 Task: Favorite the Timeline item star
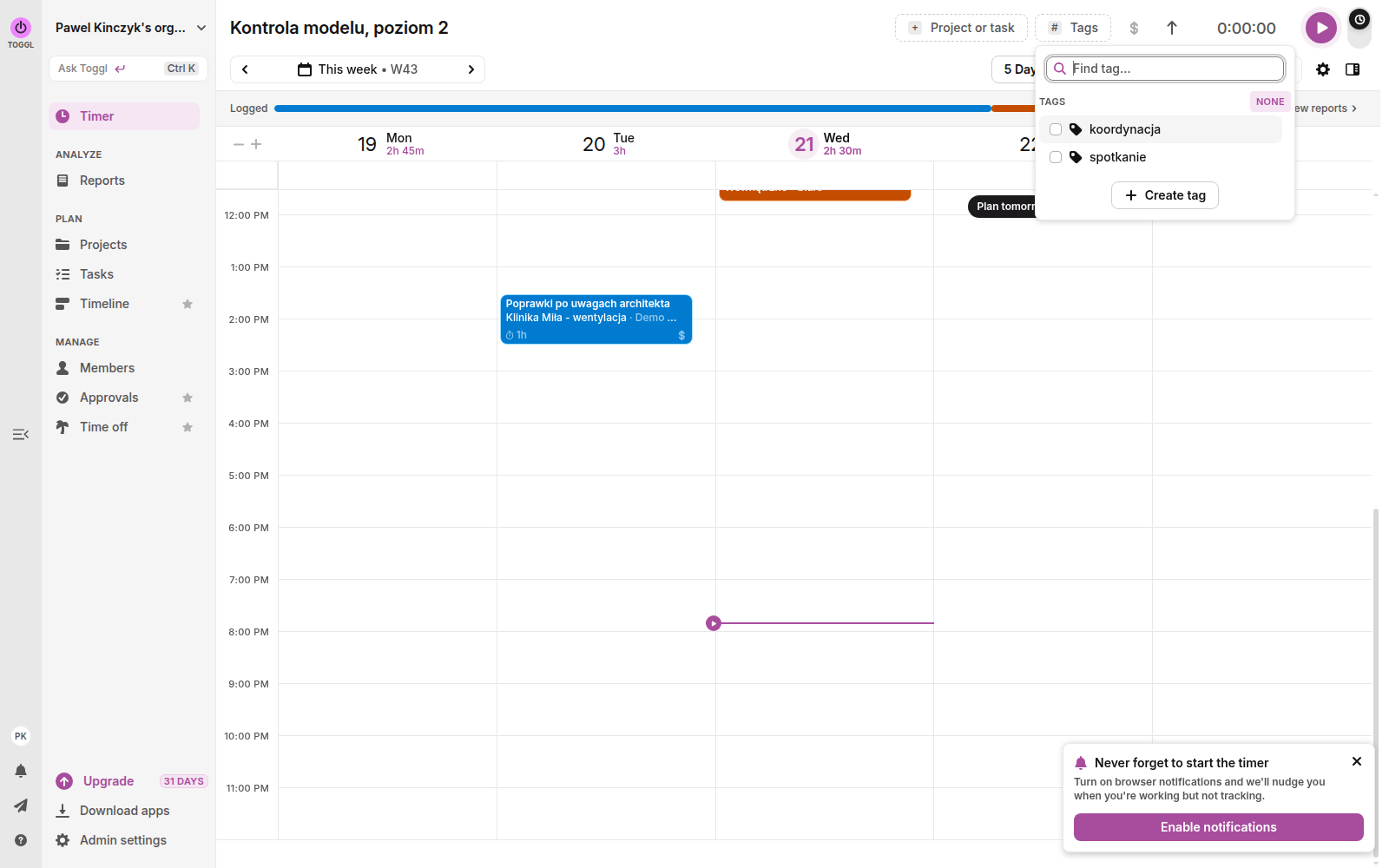click(188, 304)
